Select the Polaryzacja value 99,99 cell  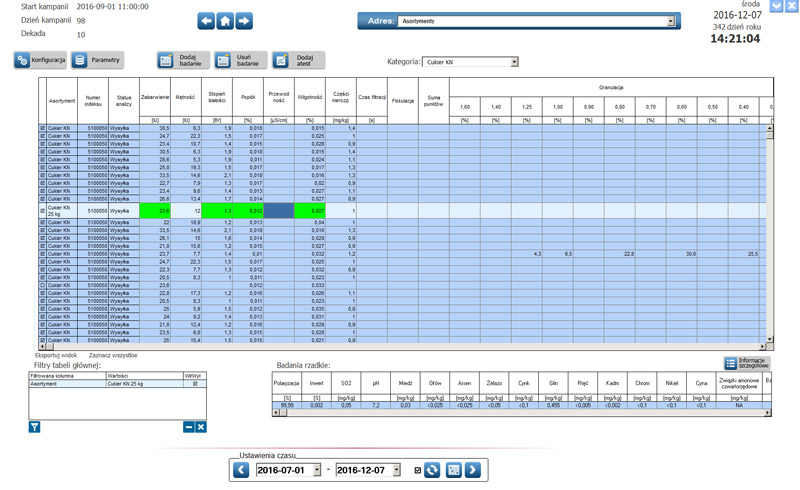(x=287, y=405)
